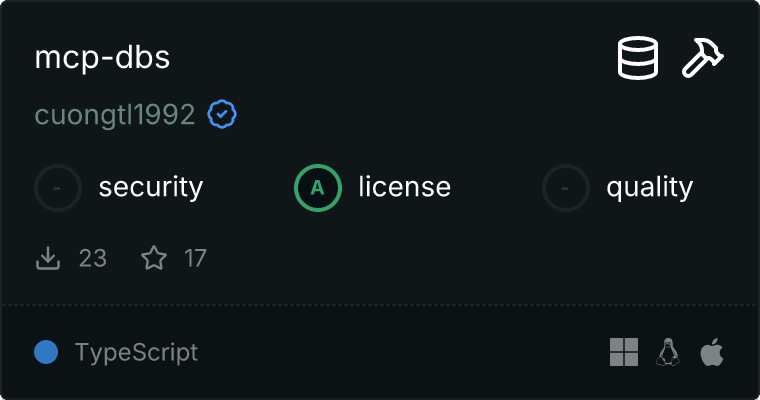Click the empty security score circle

tap(58, 188)
